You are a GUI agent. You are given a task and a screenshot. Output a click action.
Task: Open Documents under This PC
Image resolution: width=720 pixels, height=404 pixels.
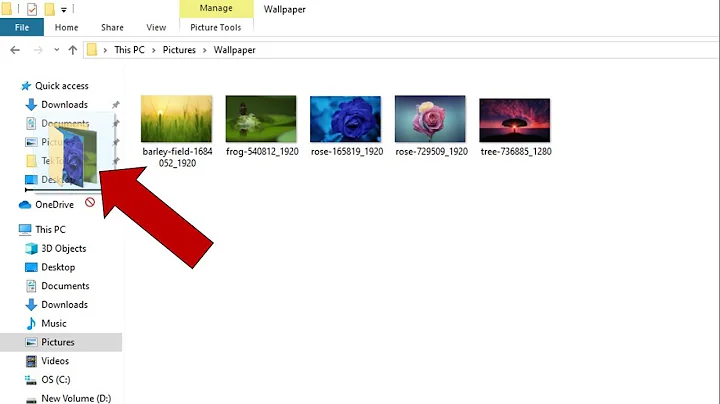coord(65,286)
